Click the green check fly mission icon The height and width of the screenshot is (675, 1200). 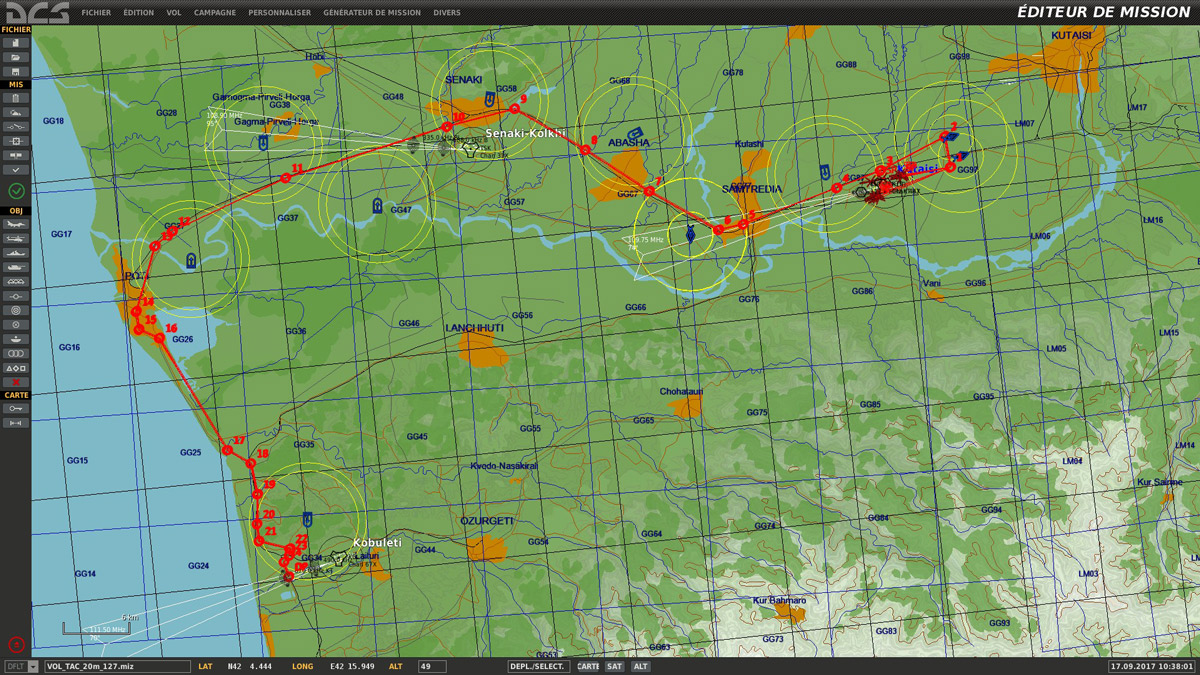(x=16, y=190)
